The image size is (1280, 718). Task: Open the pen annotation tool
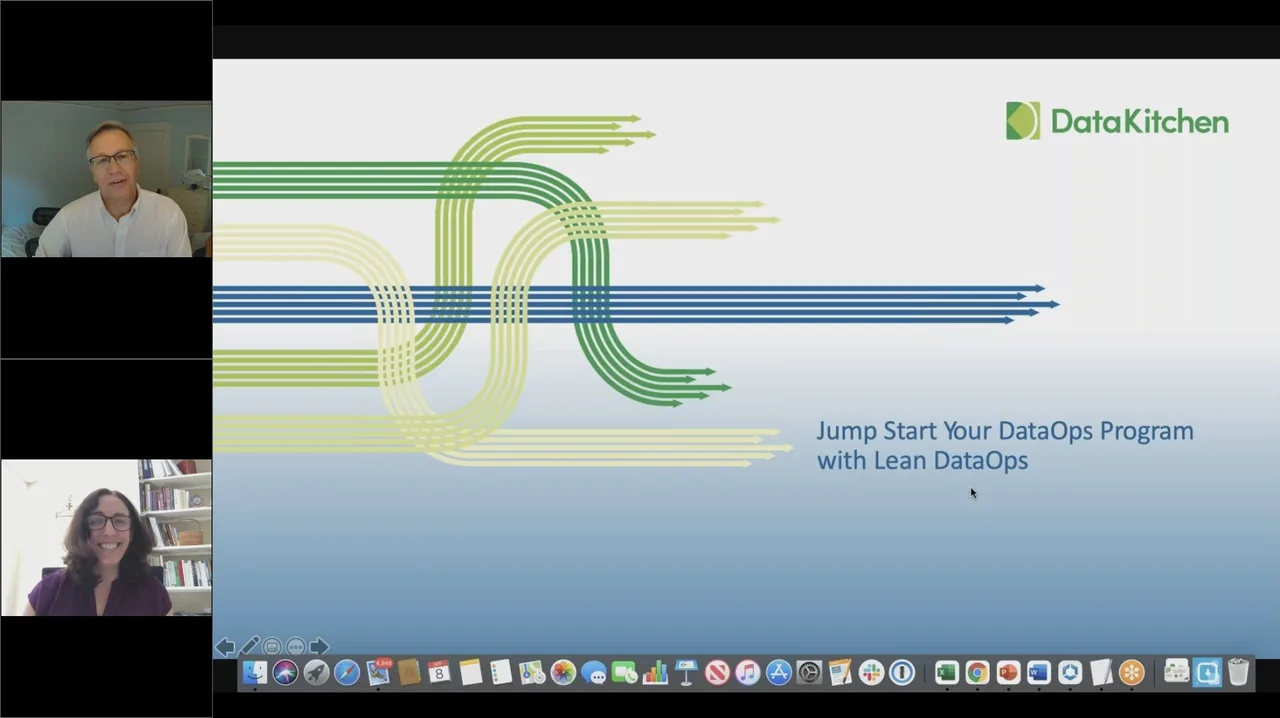pyautogui.click(x=249, y=647)
